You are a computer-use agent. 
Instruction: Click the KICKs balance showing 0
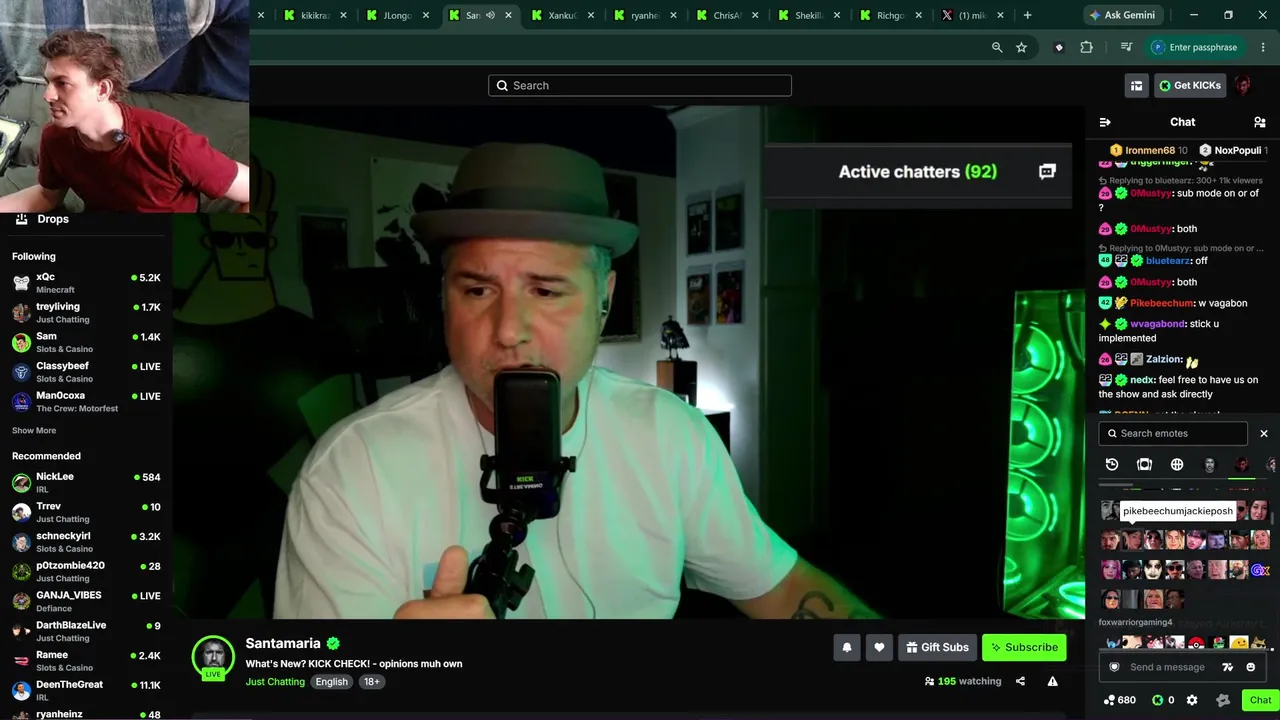[x=1164, y=700]
